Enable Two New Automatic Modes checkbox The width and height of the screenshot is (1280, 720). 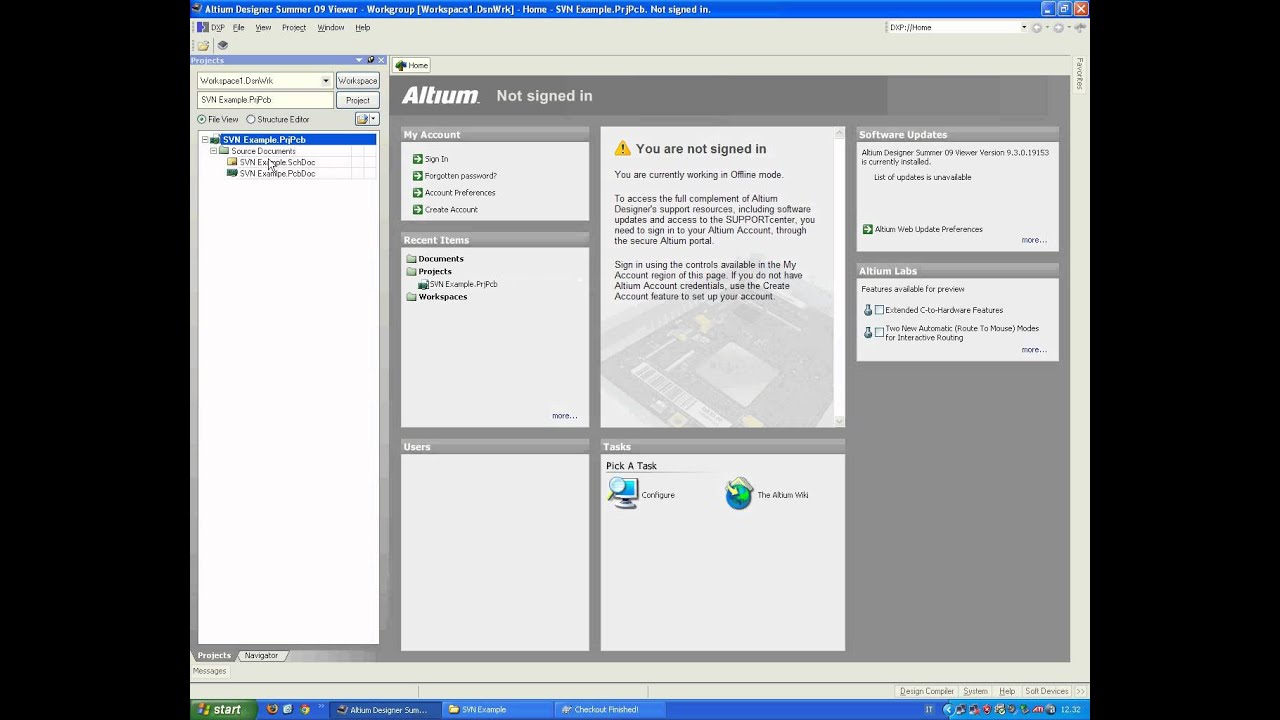click(x=880, y=332)
